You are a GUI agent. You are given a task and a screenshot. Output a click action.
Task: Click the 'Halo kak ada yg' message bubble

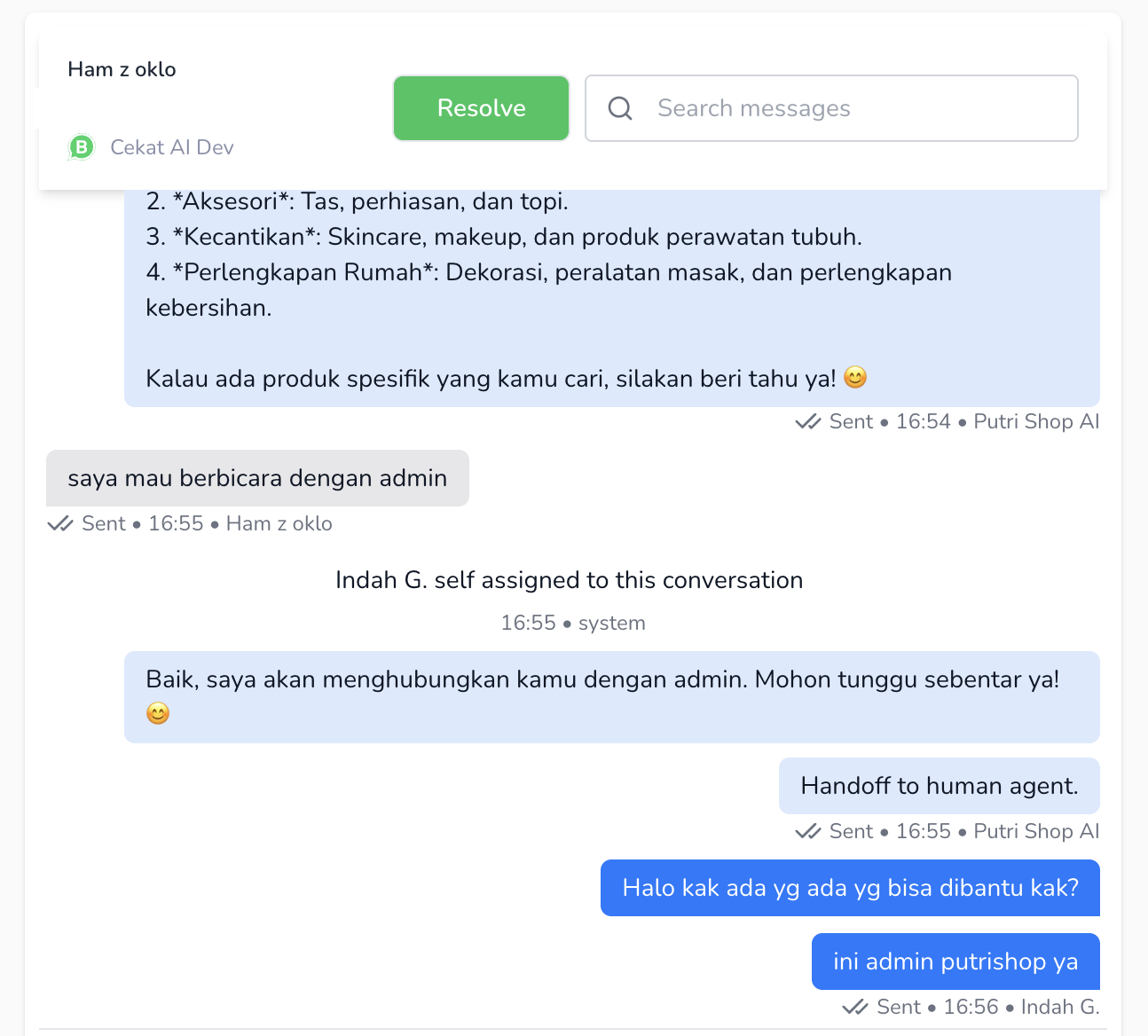point(850,888)
